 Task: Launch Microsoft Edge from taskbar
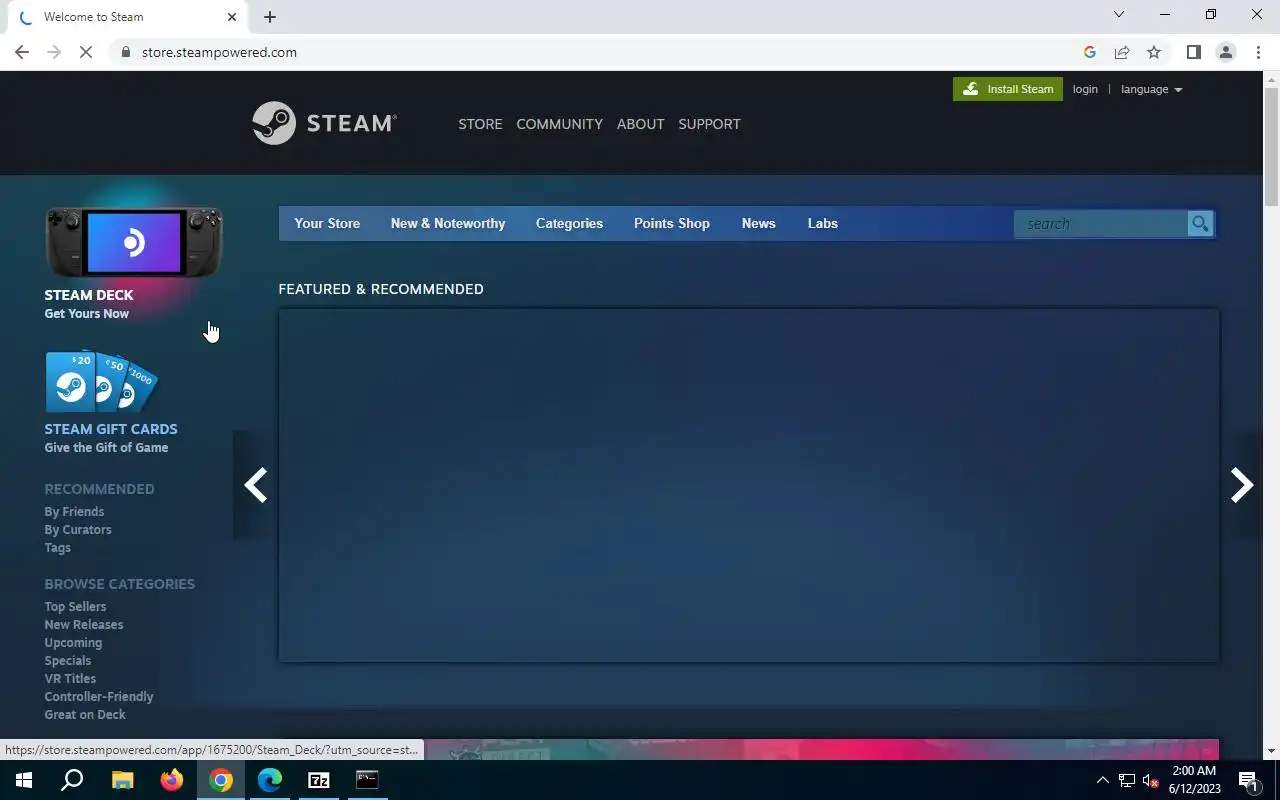click(x=270, y=780)
